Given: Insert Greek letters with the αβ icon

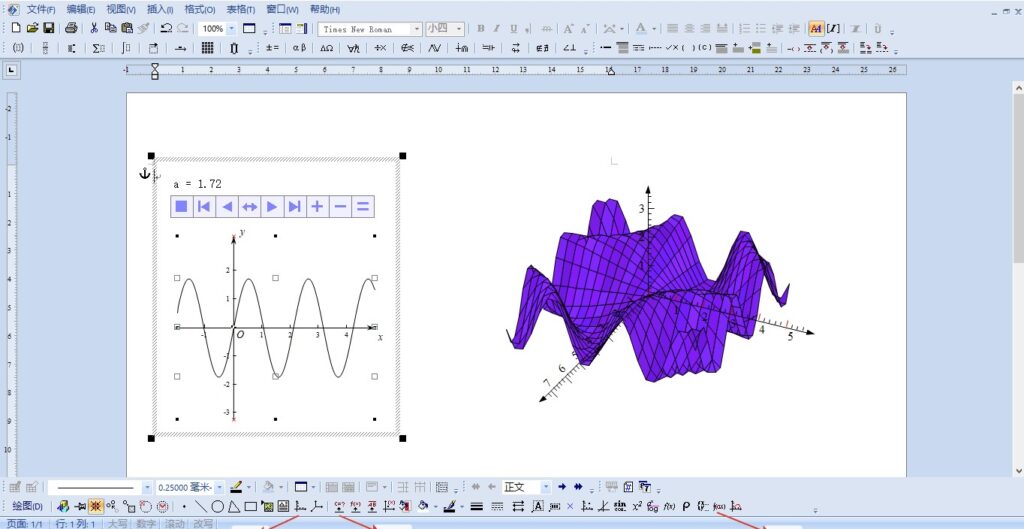Looking at the screenshot, I should pyautogui.click(x=299, y=47).
